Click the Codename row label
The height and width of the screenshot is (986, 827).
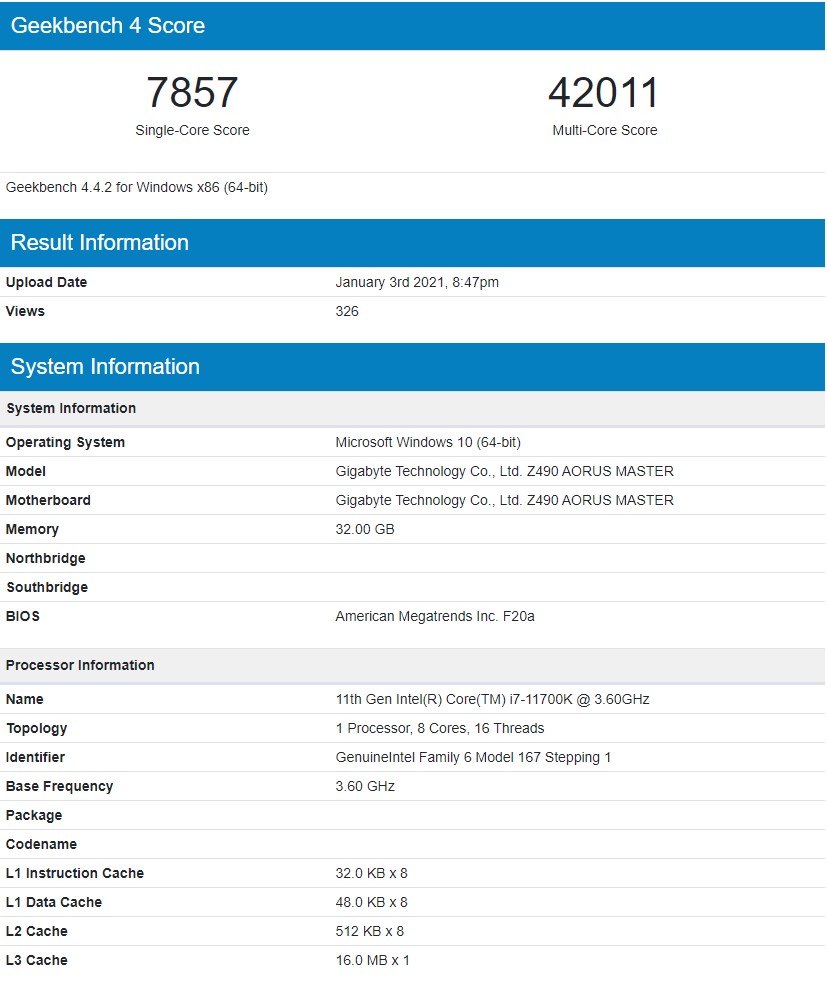point(42,845)
